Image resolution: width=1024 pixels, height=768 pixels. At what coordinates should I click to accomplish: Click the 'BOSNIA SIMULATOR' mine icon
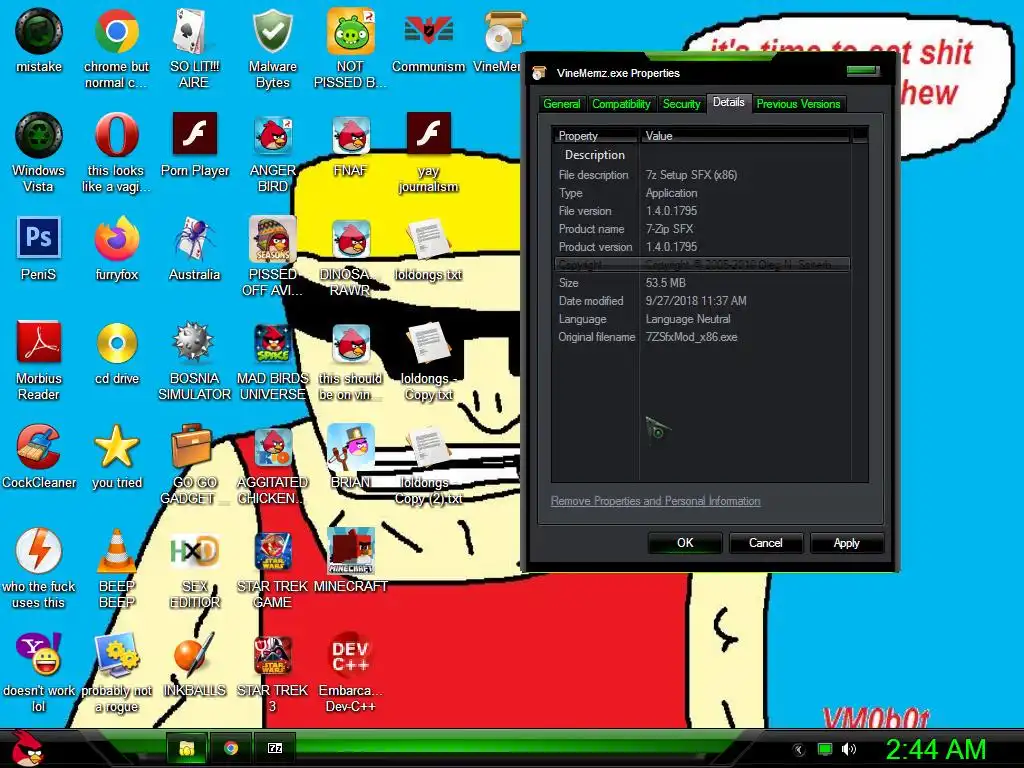tap(194, 361)
